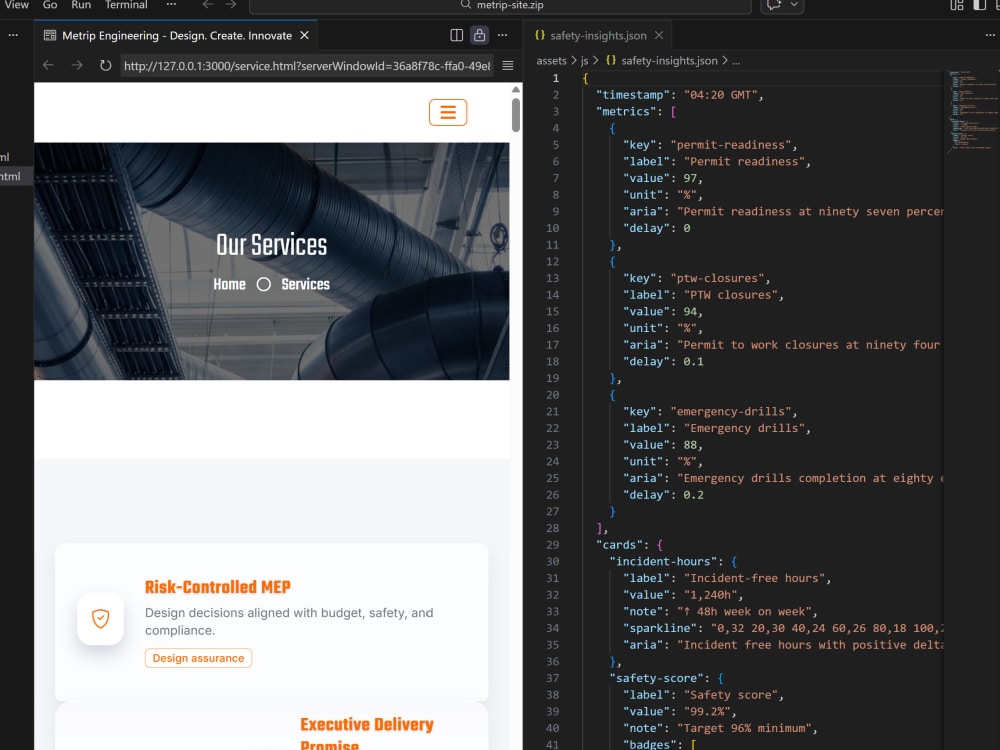
Task: Click the preview browser forward button
Action: click(77, 65)
